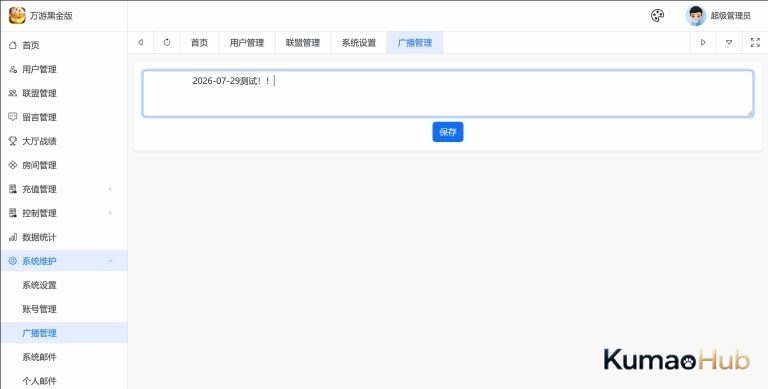
Task: Click the 系统维护 gear icon
Action: coord(13,261)
